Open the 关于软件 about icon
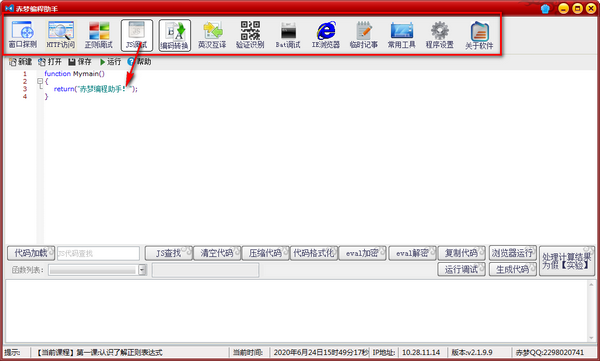This screenshot has width=600, height=361. [479, 35]
